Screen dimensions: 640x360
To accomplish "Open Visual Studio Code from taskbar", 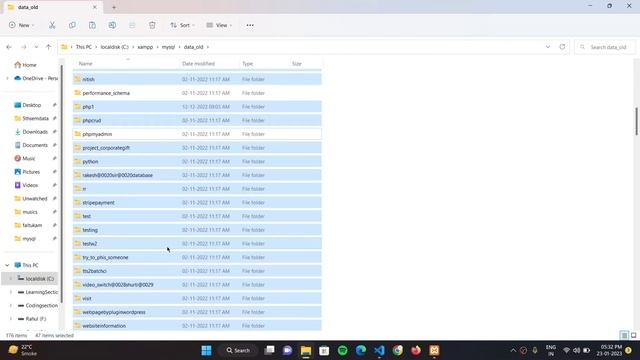I will [x=379, y=350].
